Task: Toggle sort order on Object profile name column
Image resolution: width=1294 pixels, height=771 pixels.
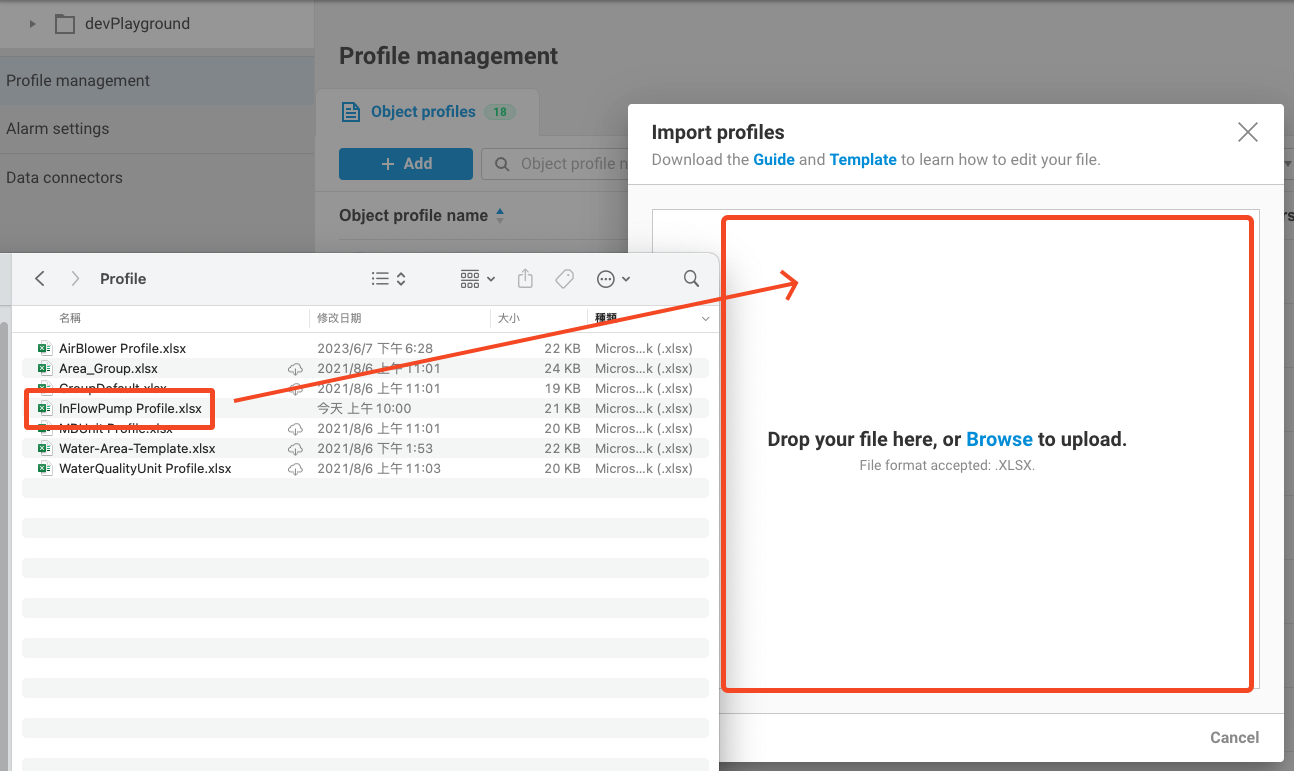Action: coord(500,214)
